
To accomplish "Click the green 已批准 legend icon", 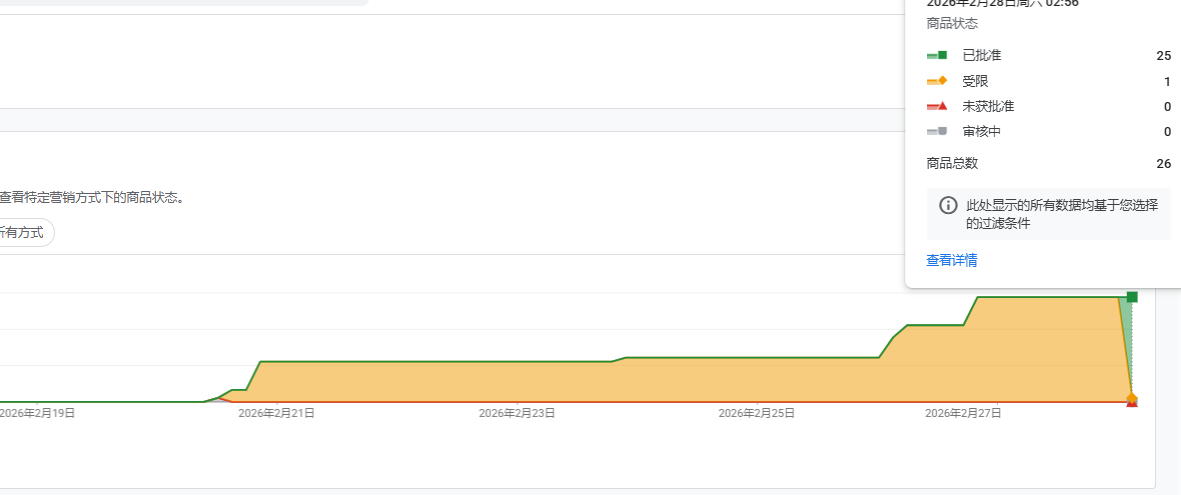I will (x=936, y=55).
